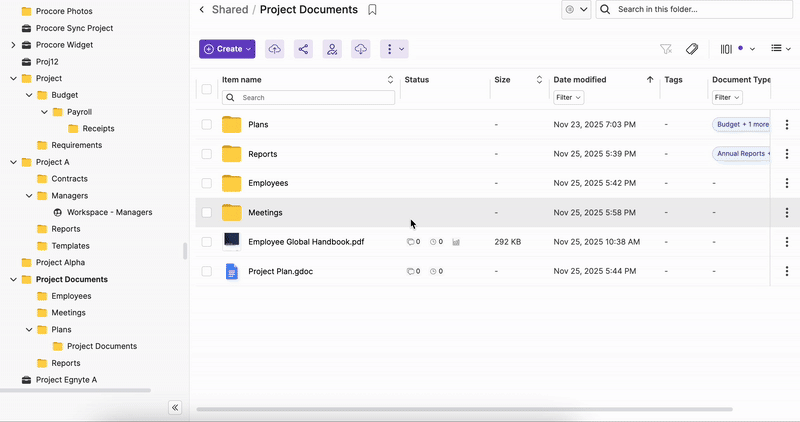Collapse the Payroll folder in tree
This screenshot has width=800, height=422.
click(x=44, y=112)
